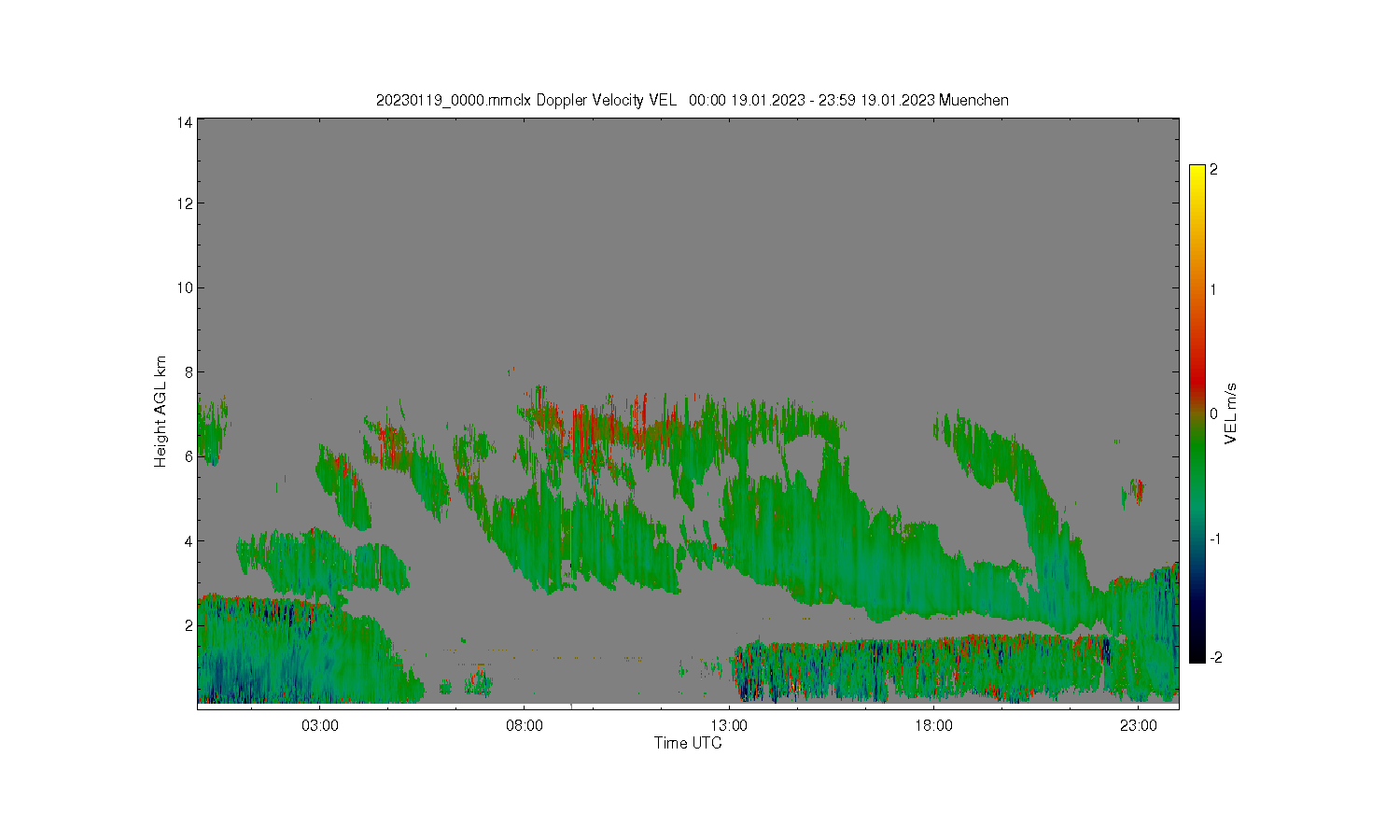Click the "08:00" time tick label
Viewport: 1400px width, 840px height.
click(525, 725)
